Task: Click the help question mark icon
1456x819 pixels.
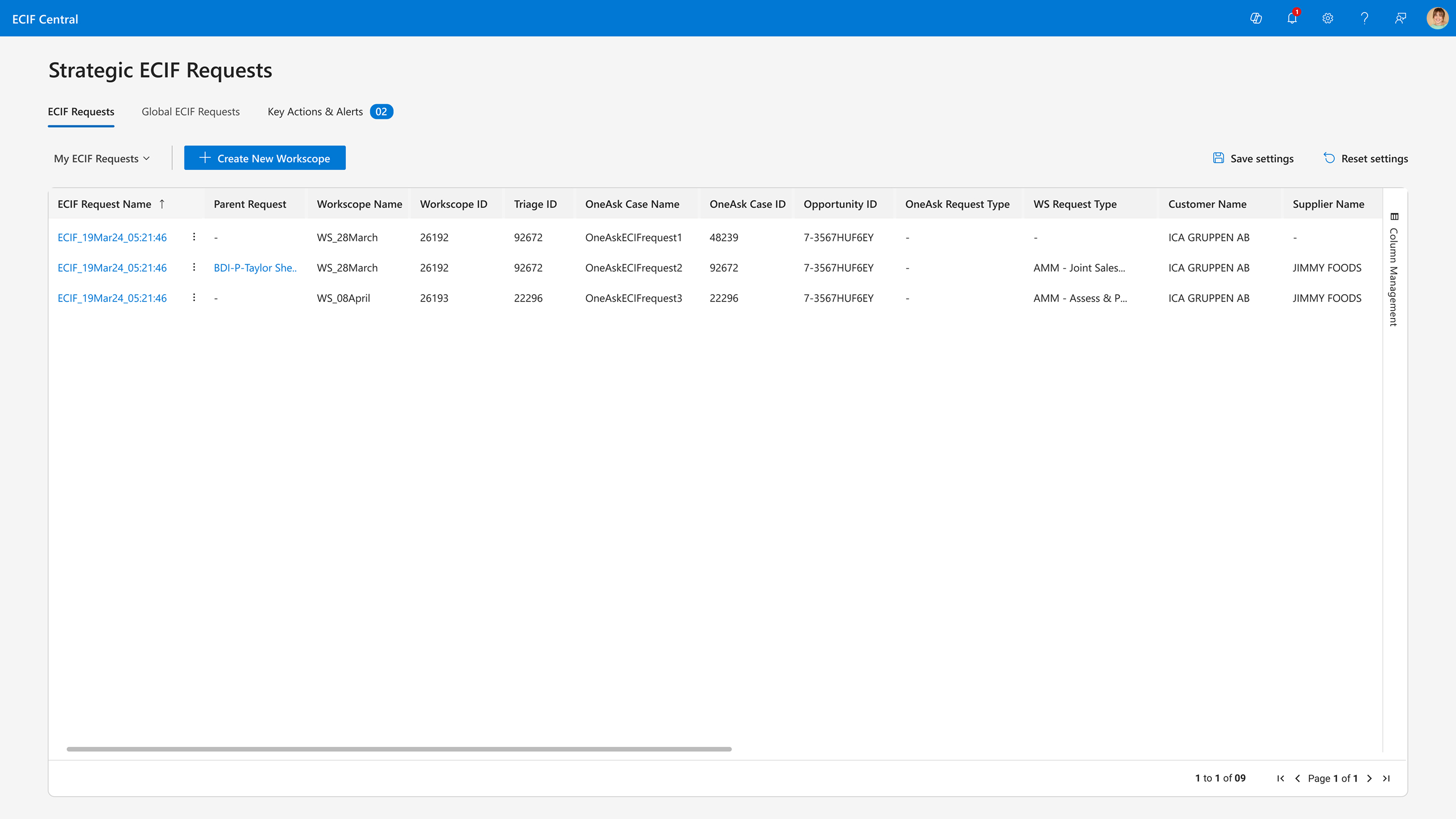Action: click(x=1364, y=19)
